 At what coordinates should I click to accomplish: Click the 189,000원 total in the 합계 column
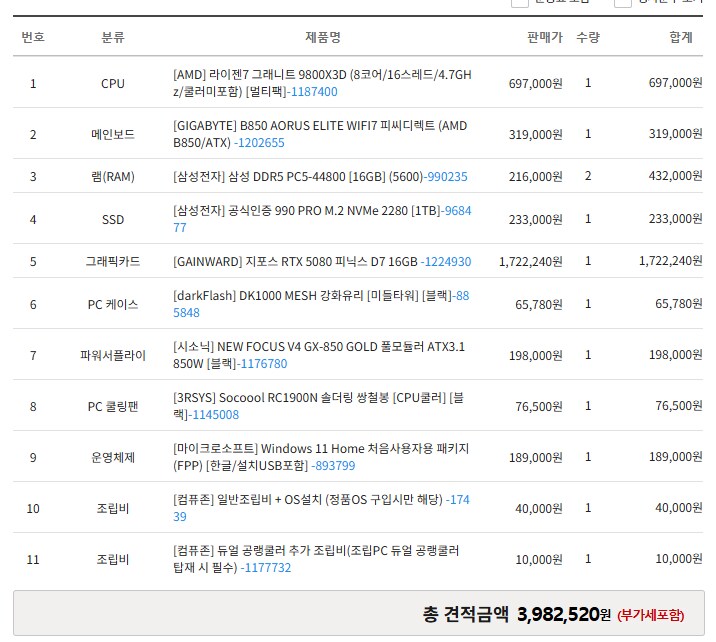(x=675, y=457)
